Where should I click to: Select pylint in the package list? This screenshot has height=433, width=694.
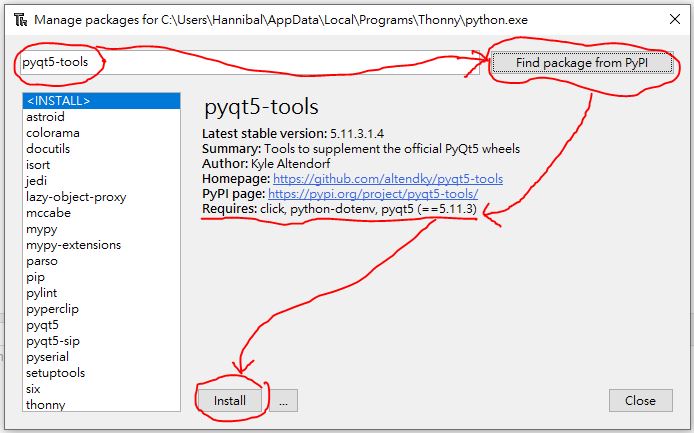click(101, 293)
